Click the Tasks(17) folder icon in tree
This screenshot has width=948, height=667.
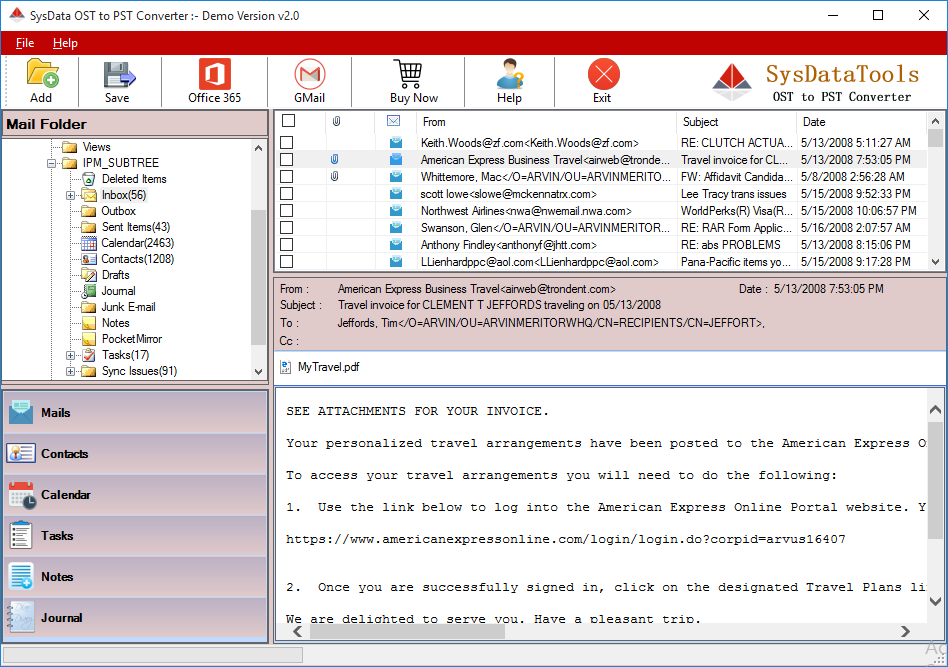pos(88,355)
